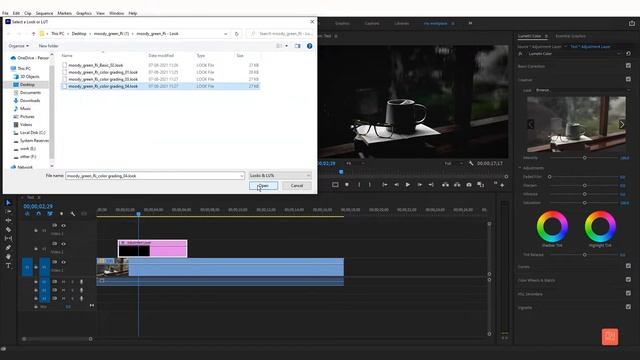Click the Highlight Tint color wheel
Screen dimensions: 640x360
pos(600,226)
